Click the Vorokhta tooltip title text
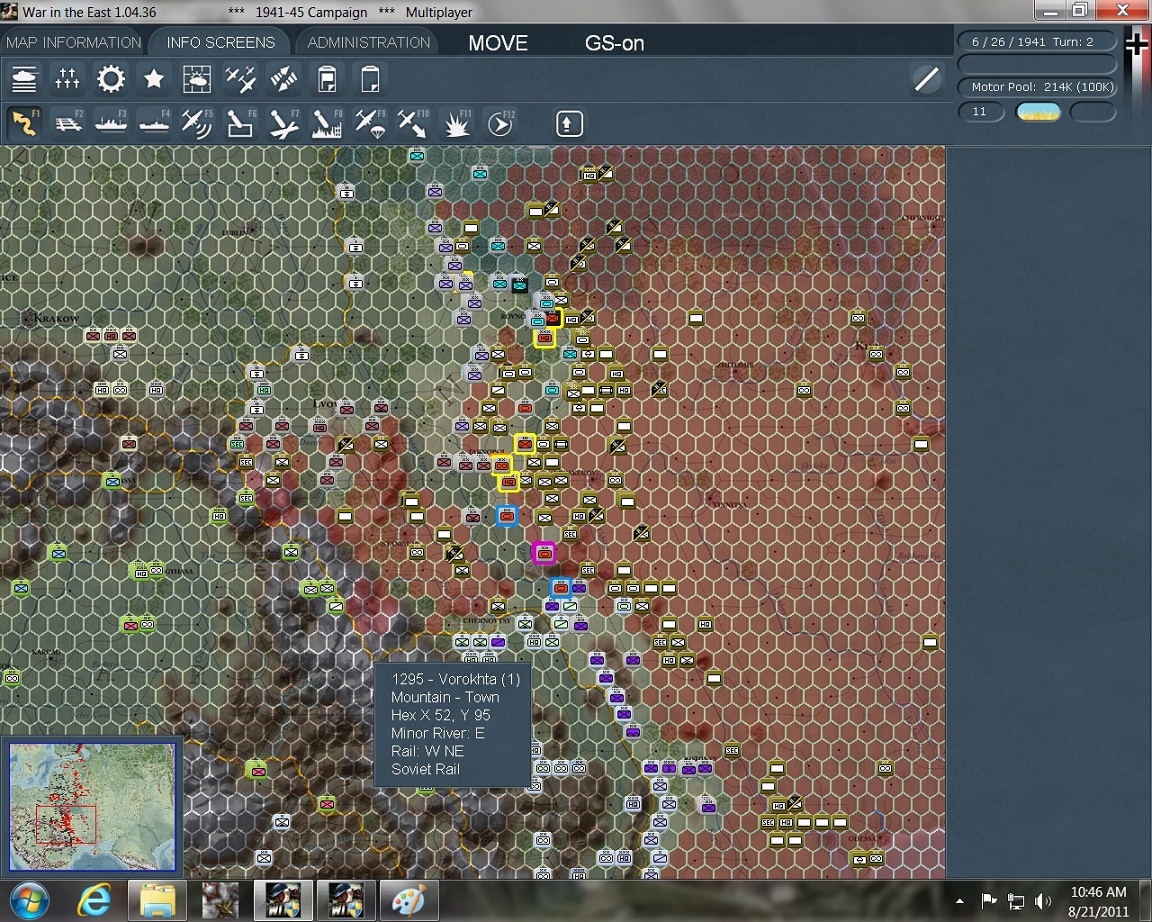 coord(456,679)
